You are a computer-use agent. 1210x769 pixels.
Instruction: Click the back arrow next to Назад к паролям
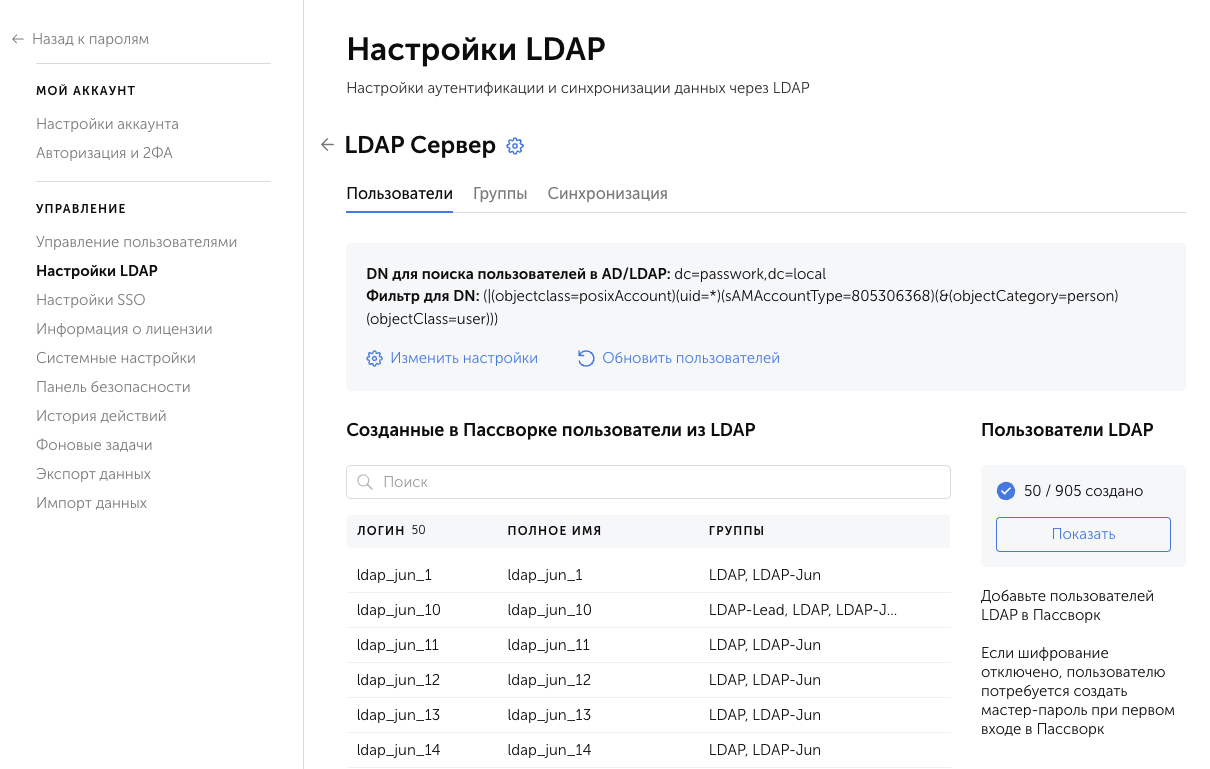[17, 39]
